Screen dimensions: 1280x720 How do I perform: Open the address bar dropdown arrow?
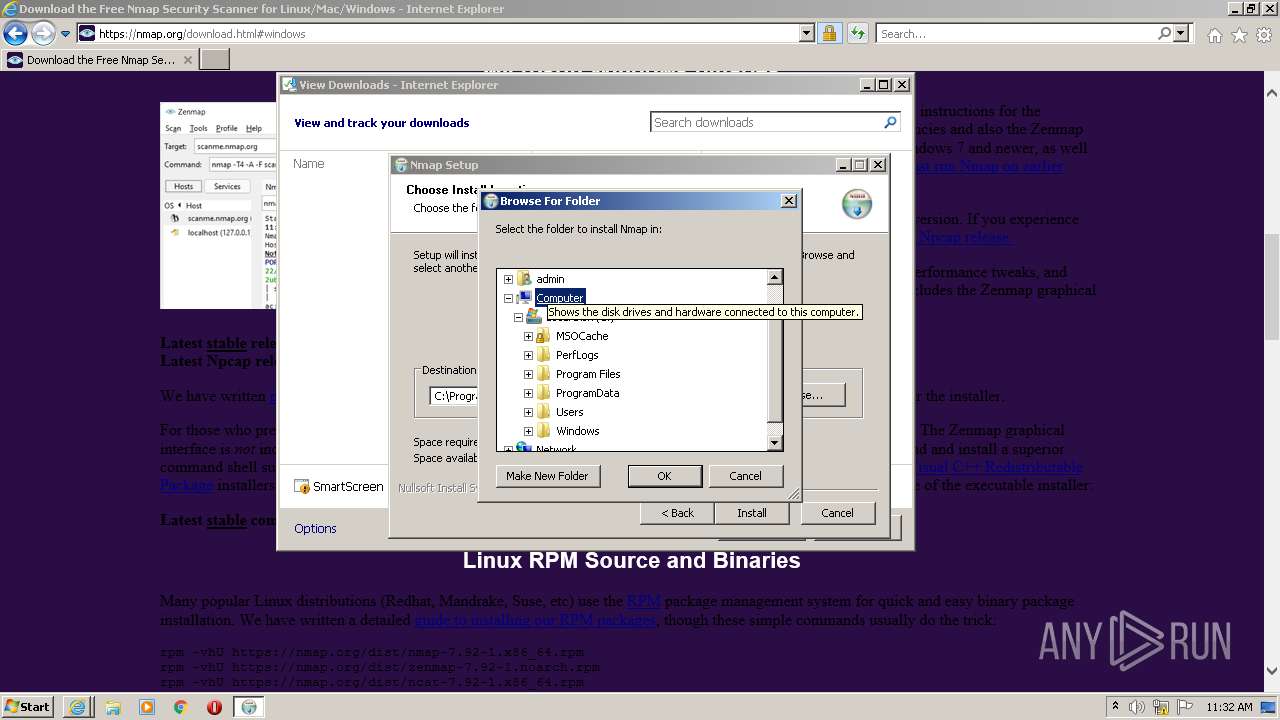807,33
